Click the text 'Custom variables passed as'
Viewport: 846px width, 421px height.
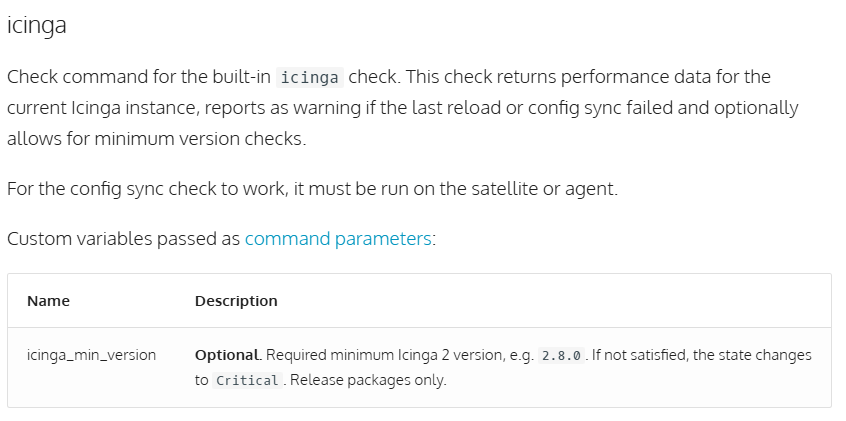(x=124, y=239)
